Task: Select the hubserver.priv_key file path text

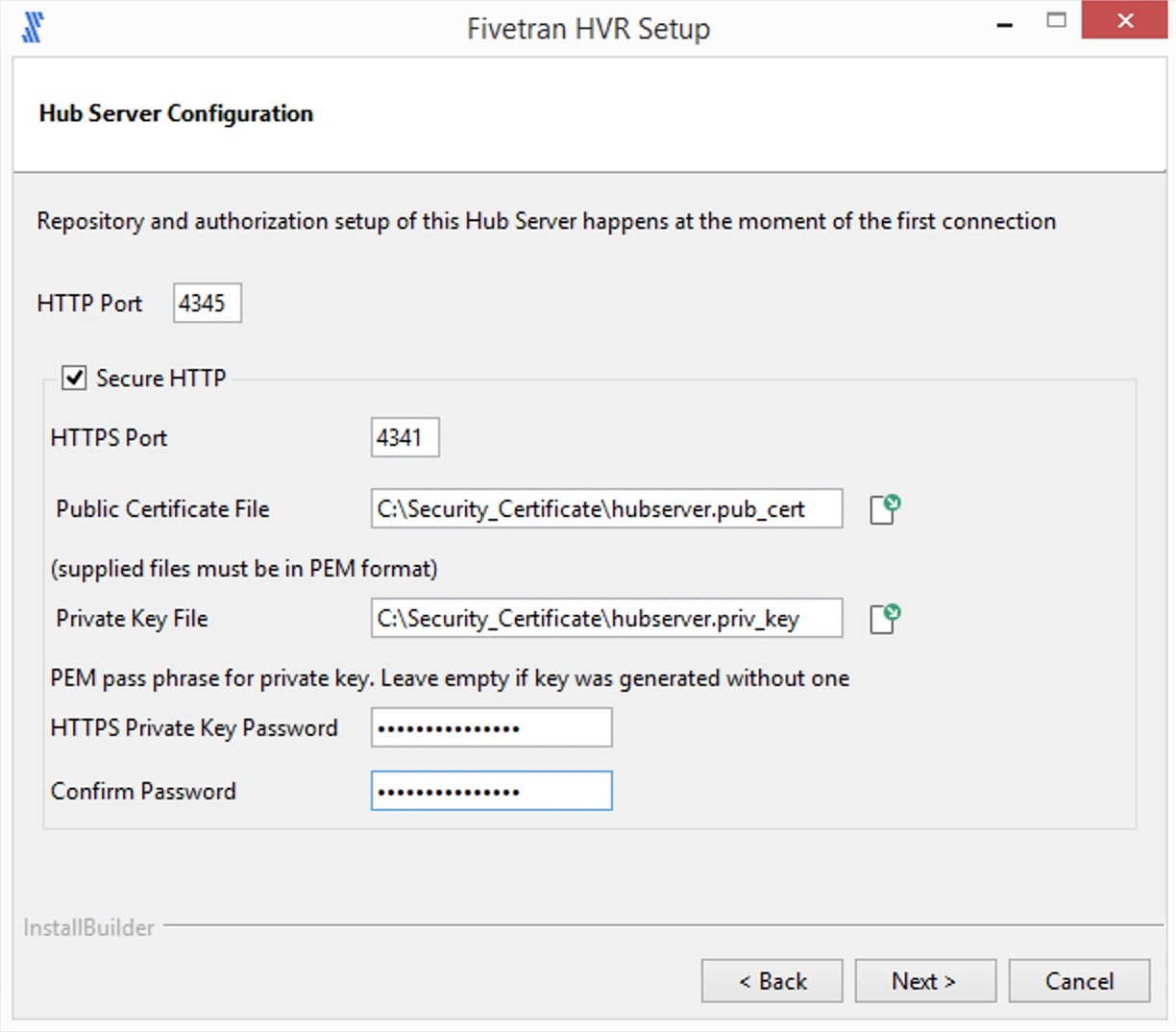Action: pos(606,619)
